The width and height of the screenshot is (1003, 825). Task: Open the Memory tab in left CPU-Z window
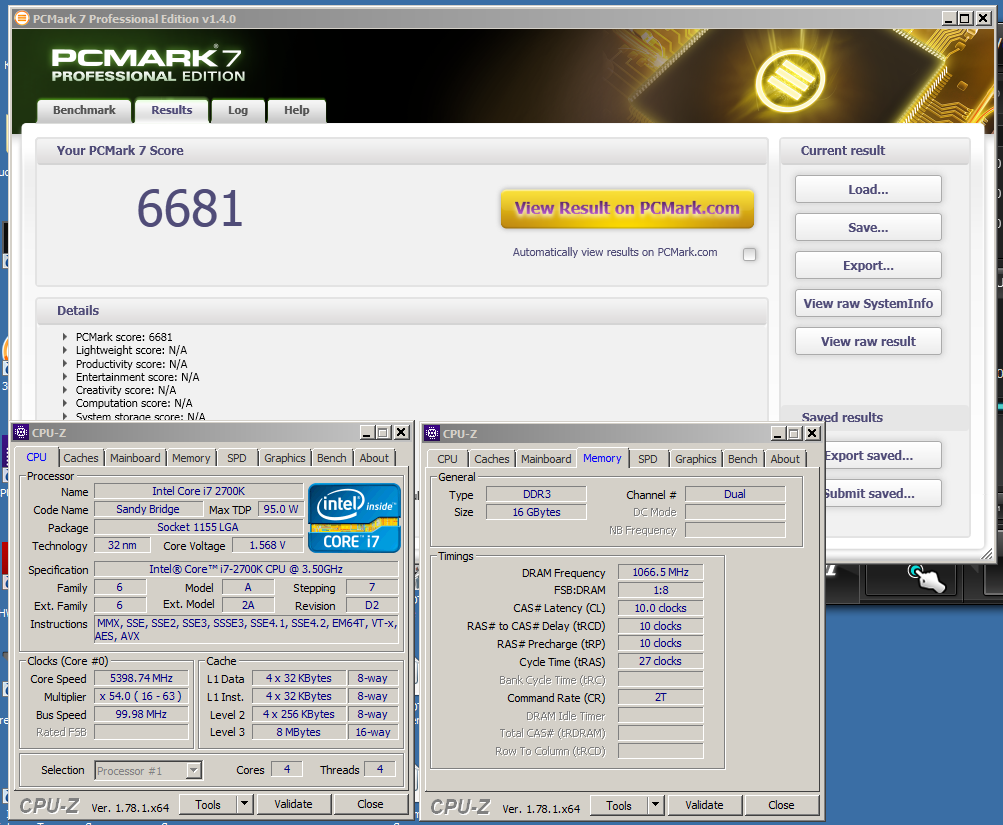coord(191,458)
